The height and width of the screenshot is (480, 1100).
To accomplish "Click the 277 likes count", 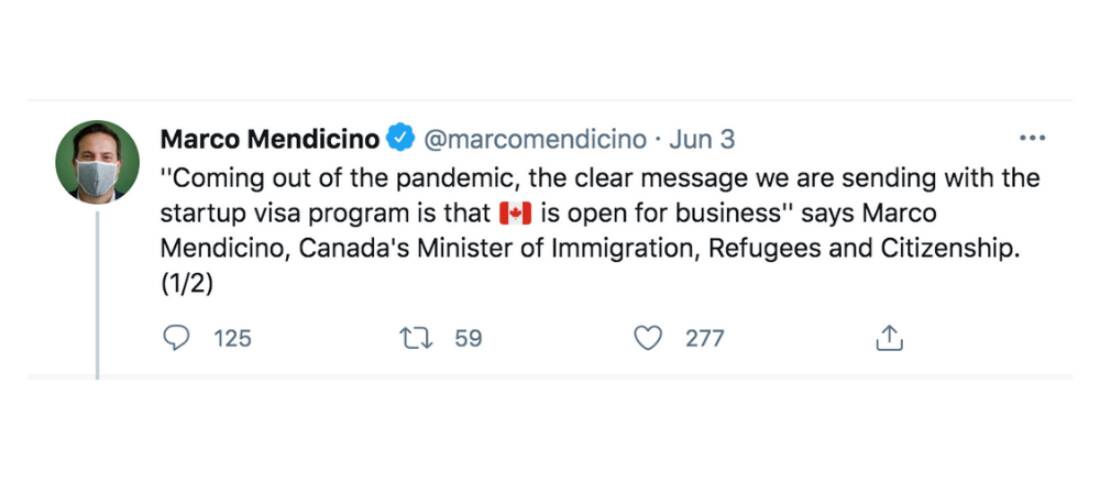I will pos(704,339).
